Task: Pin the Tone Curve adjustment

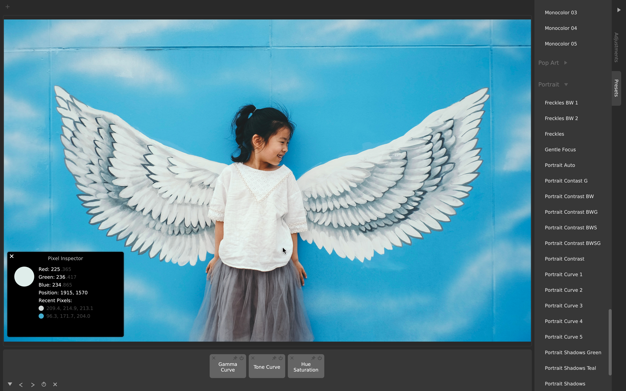Action: [x=274, y=358]
